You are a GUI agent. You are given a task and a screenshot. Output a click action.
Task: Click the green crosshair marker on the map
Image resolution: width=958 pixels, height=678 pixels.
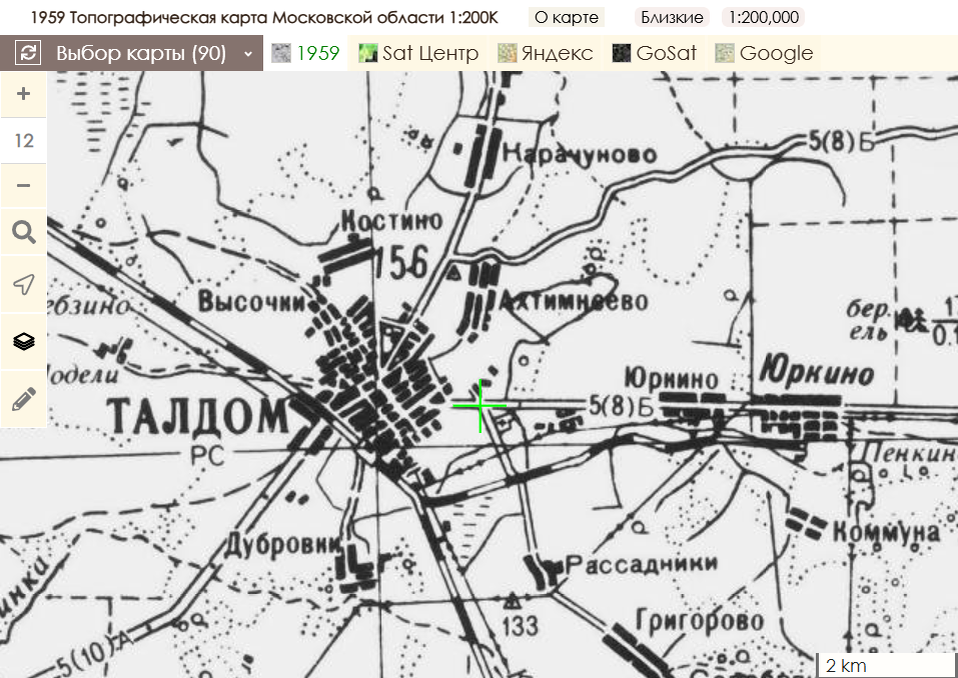pos(482,405)
